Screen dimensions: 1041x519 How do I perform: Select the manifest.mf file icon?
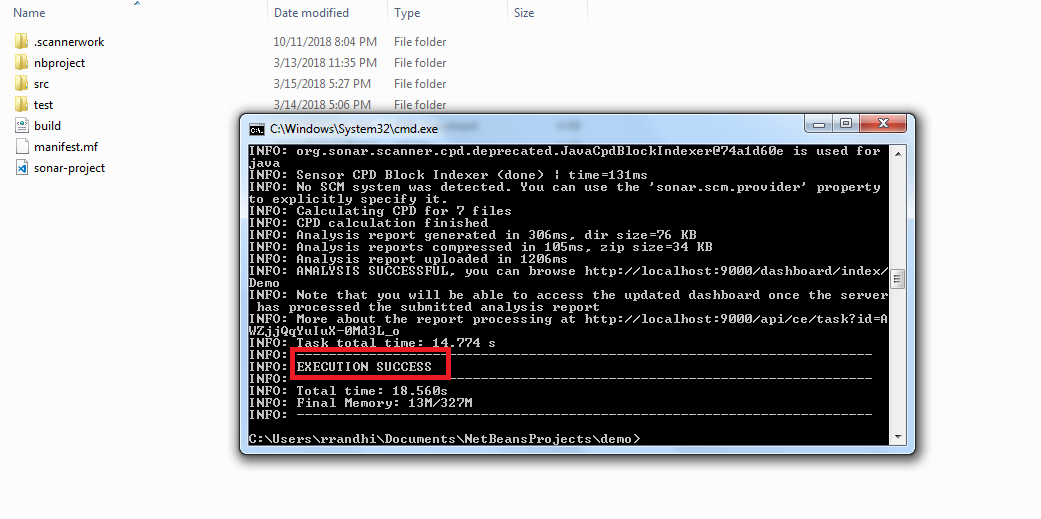(21, 147)
